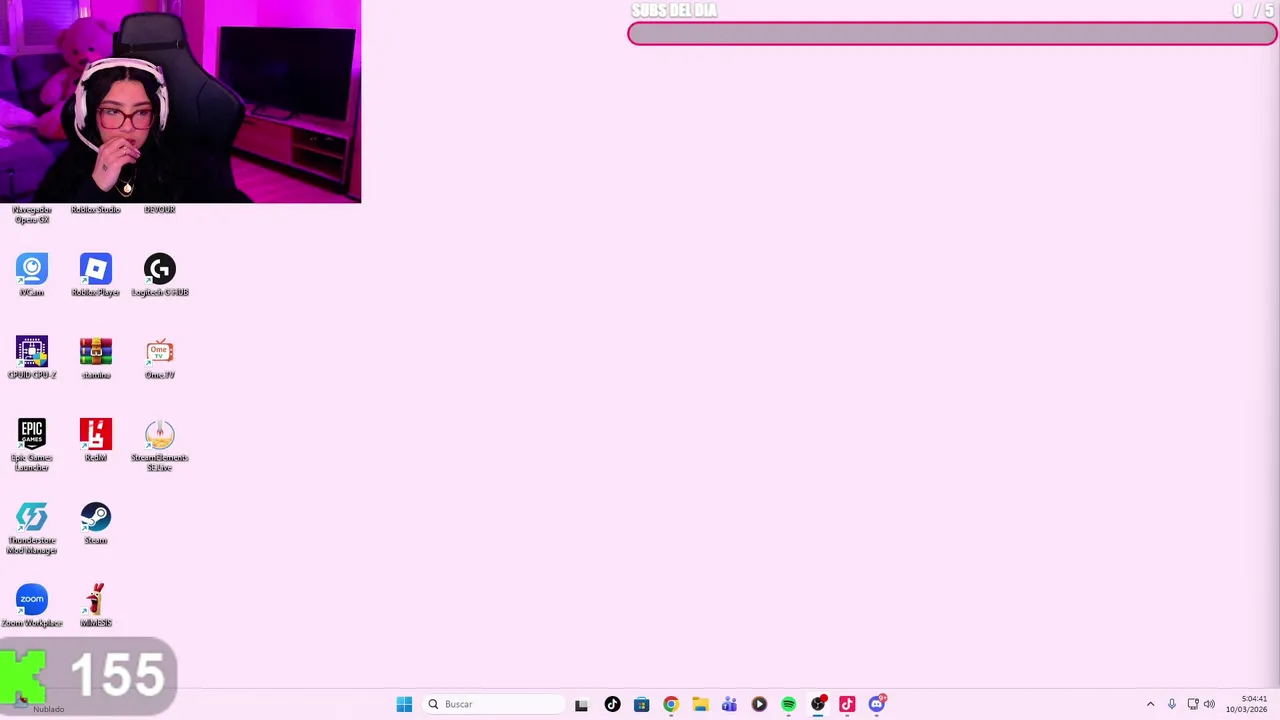This screenshot has height=720, width=1280.
Task: Select the CPUID CPU-Z desktop shortcut
Action: 32,358
